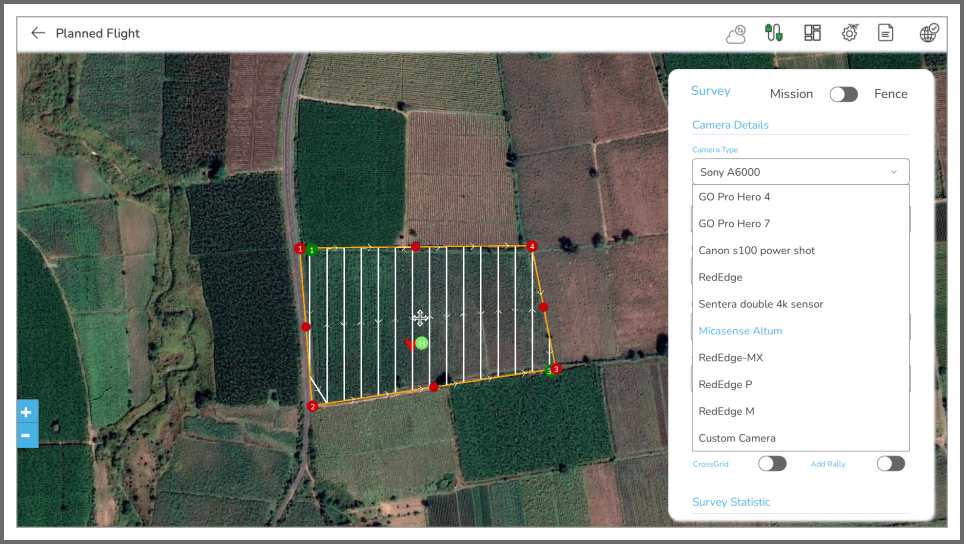This screenshot has width=964, height=544.
Task: Enable the CrossGrid toggle
Action: point(772,464)
